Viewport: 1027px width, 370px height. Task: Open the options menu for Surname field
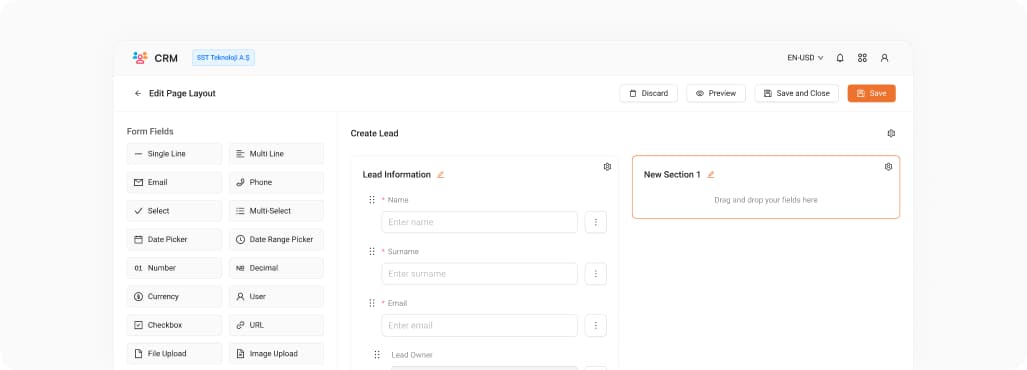[595, 274]
